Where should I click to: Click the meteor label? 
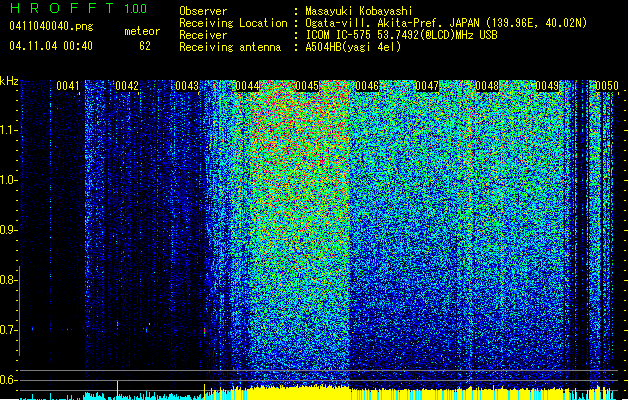[x=142, y=31]
